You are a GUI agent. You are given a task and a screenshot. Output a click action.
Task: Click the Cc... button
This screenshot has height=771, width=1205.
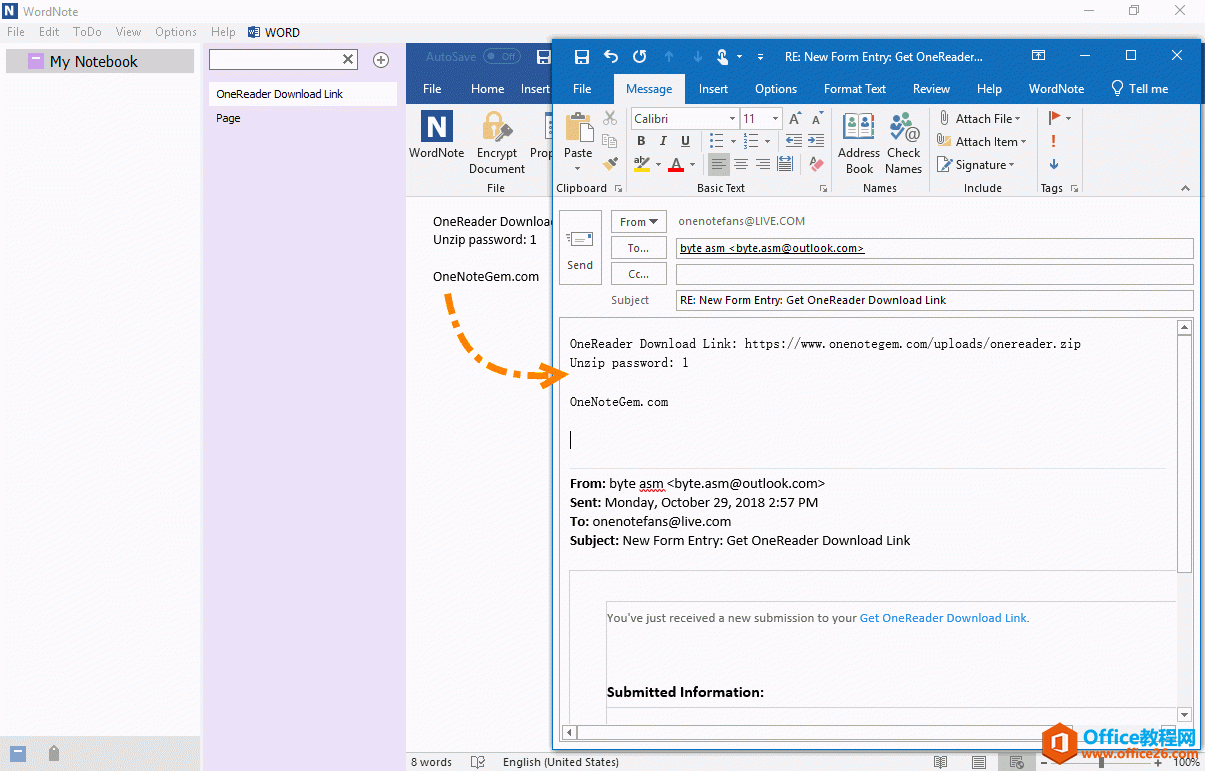(639, 274)
